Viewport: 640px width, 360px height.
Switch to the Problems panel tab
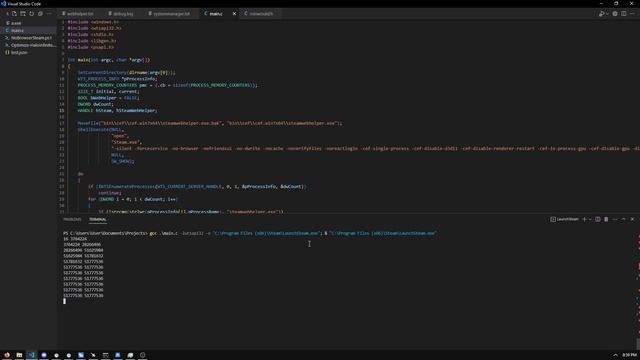tap(72, 220)
